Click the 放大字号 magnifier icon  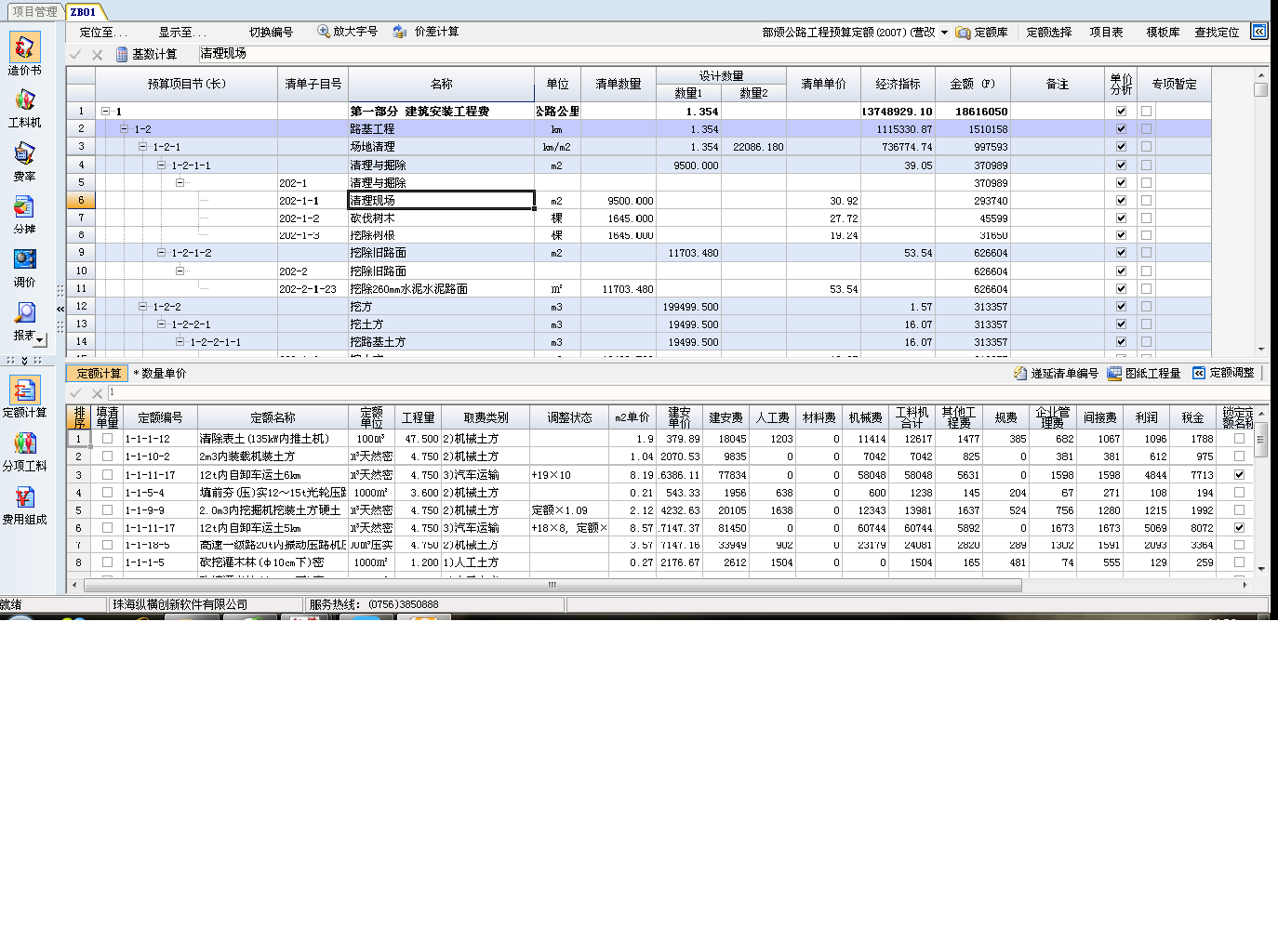pos(324,32)
